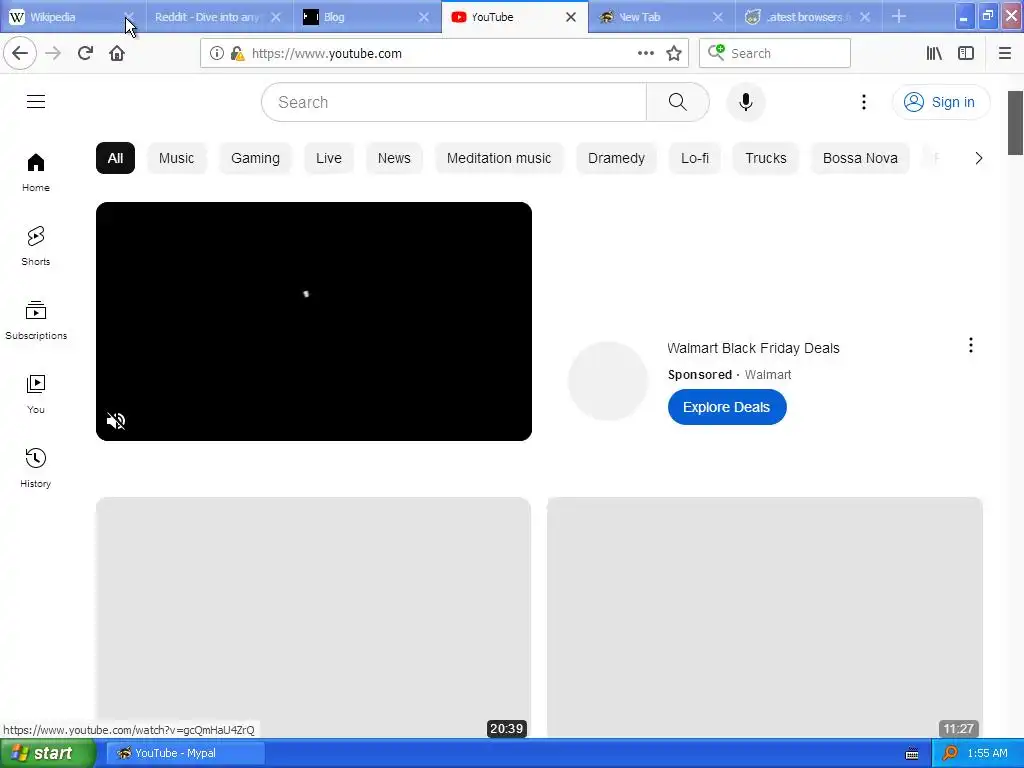Select the Gaming filter chip
Image resolution: width=1024 pixels, height=768 pixels.
255,158
